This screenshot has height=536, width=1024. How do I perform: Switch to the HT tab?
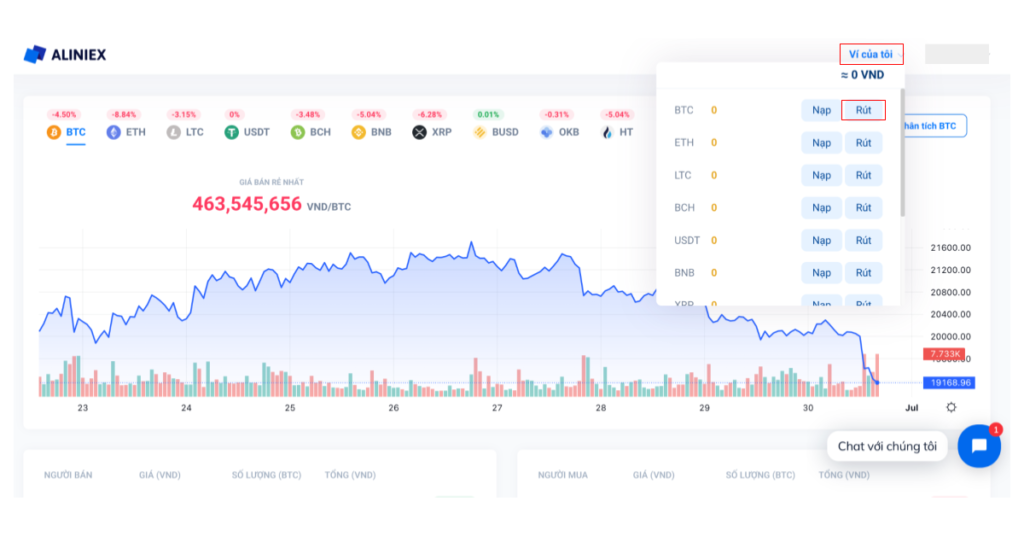pyautogui.click(x=617, y=132)
